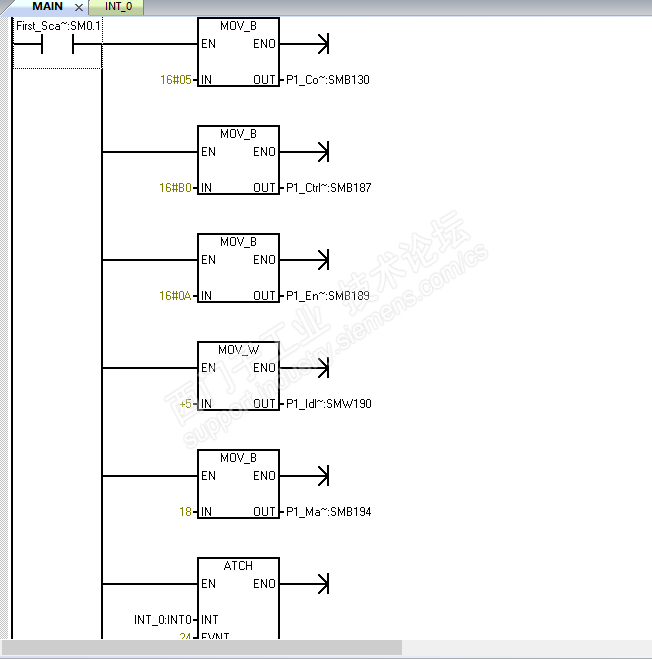This screenshot has height=659, width=652.
Task: Click the P1_Ctrl~:SMB187 output operand
Action: coord(329,188)
